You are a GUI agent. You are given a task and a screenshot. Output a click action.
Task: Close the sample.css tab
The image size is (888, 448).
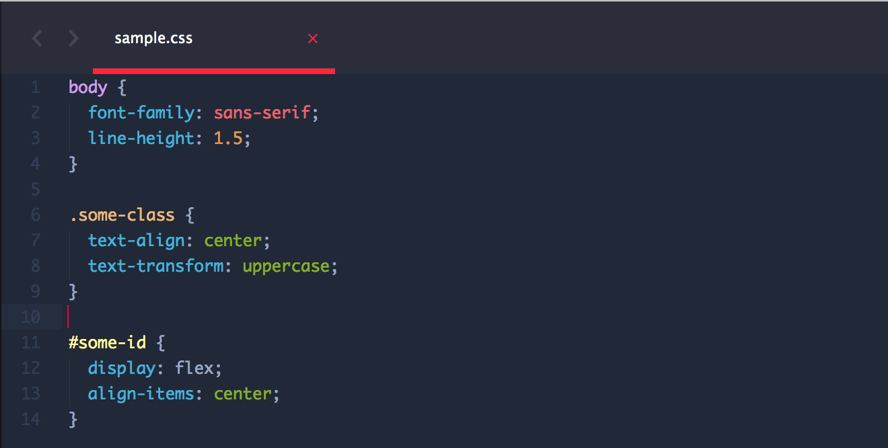tap(313, 39)
